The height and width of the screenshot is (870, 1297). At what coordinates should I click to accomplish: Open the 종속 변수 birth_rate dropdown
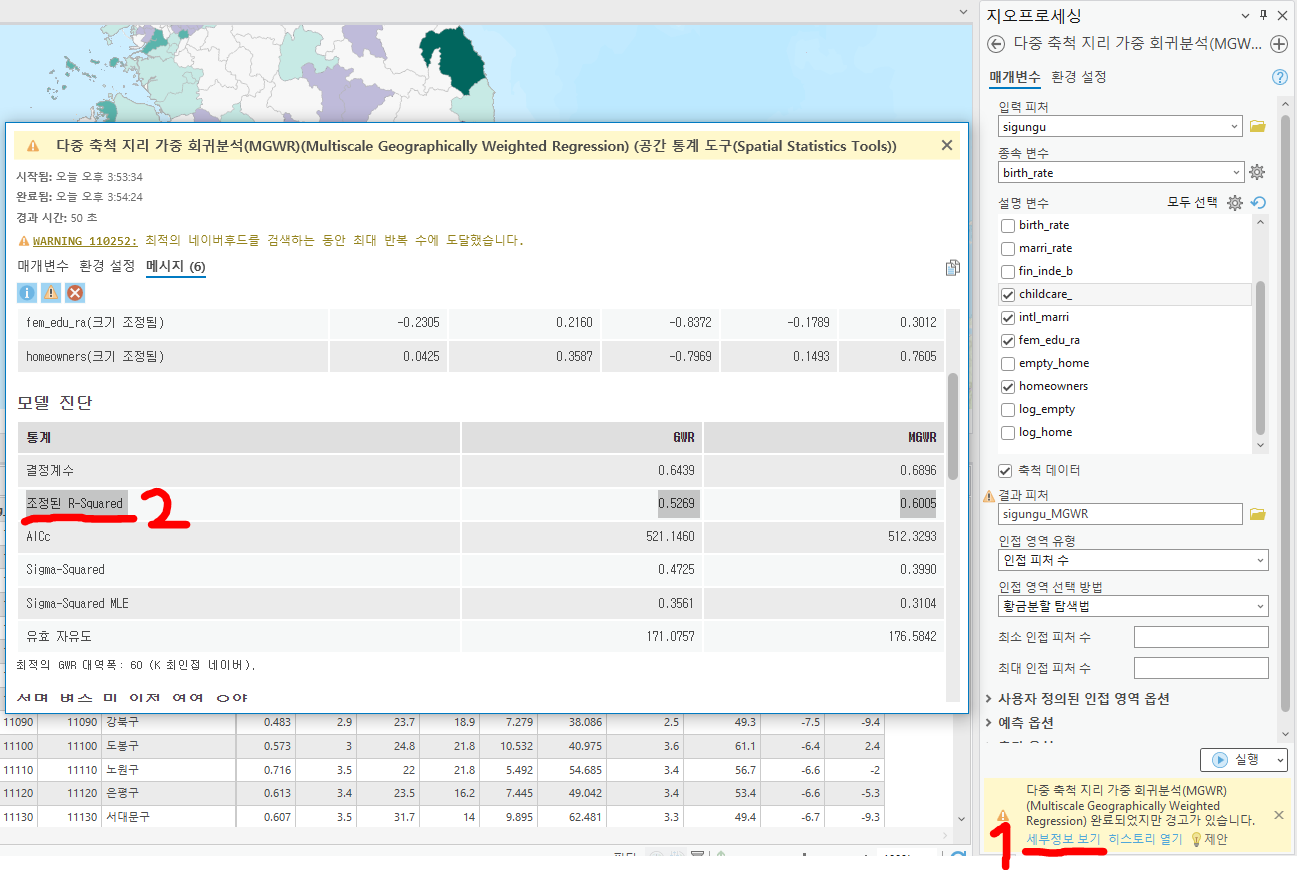(1235, 172)
